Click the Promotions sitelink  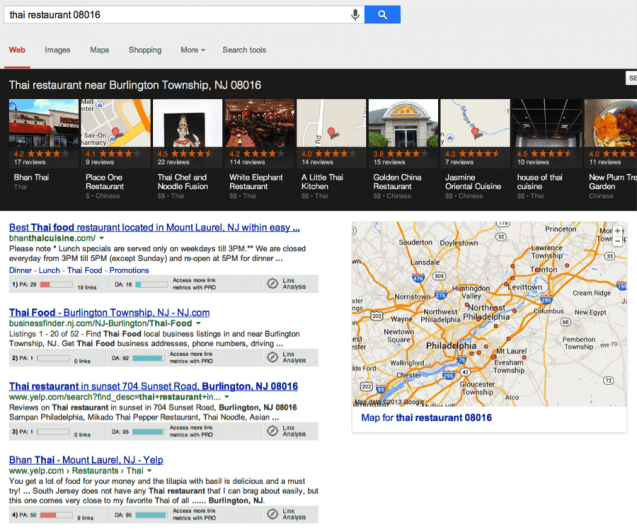point(129,270)
